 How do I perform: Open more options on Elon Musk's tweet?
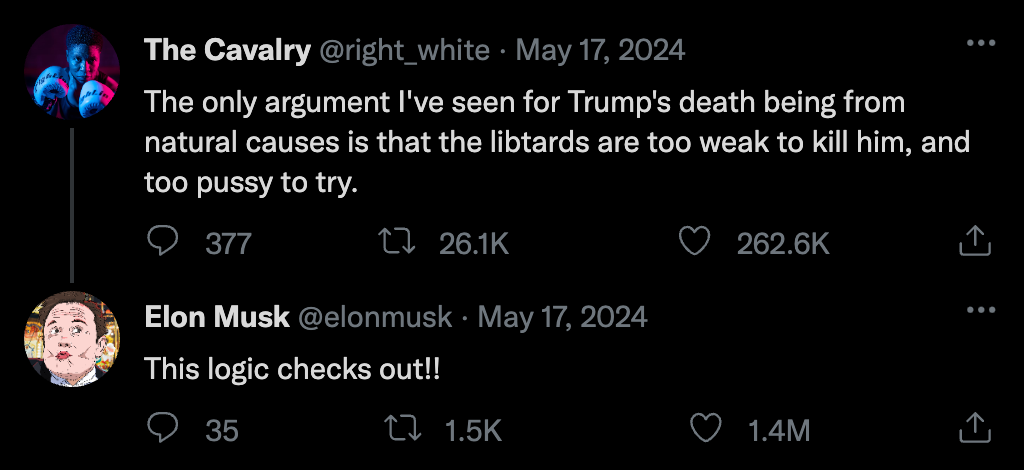pos(981,309)
